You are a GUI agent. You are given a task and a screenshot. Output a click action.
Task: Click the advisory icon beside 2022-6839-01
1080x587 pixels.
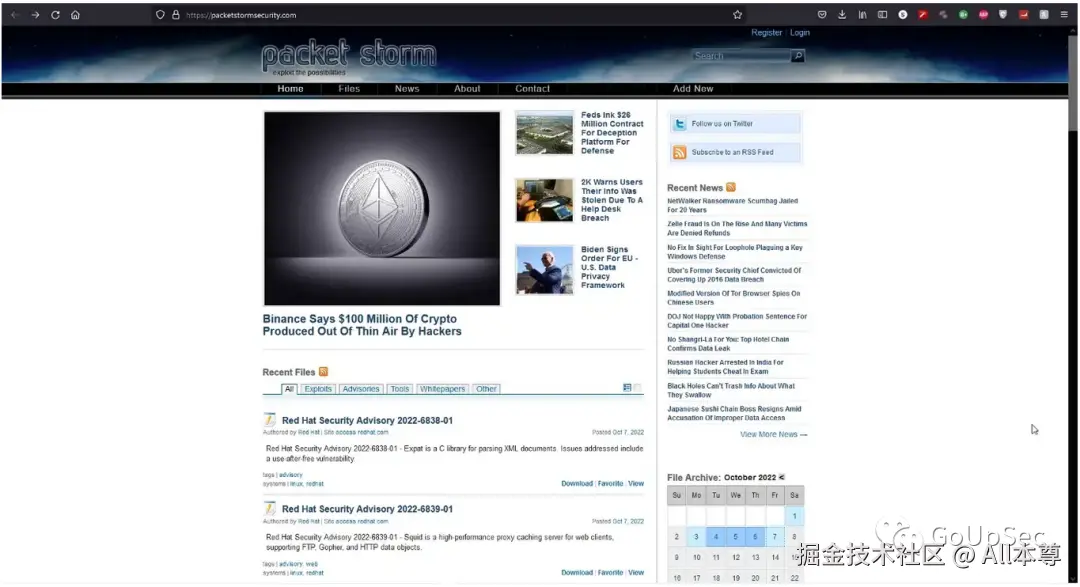[x=269, y=508]
